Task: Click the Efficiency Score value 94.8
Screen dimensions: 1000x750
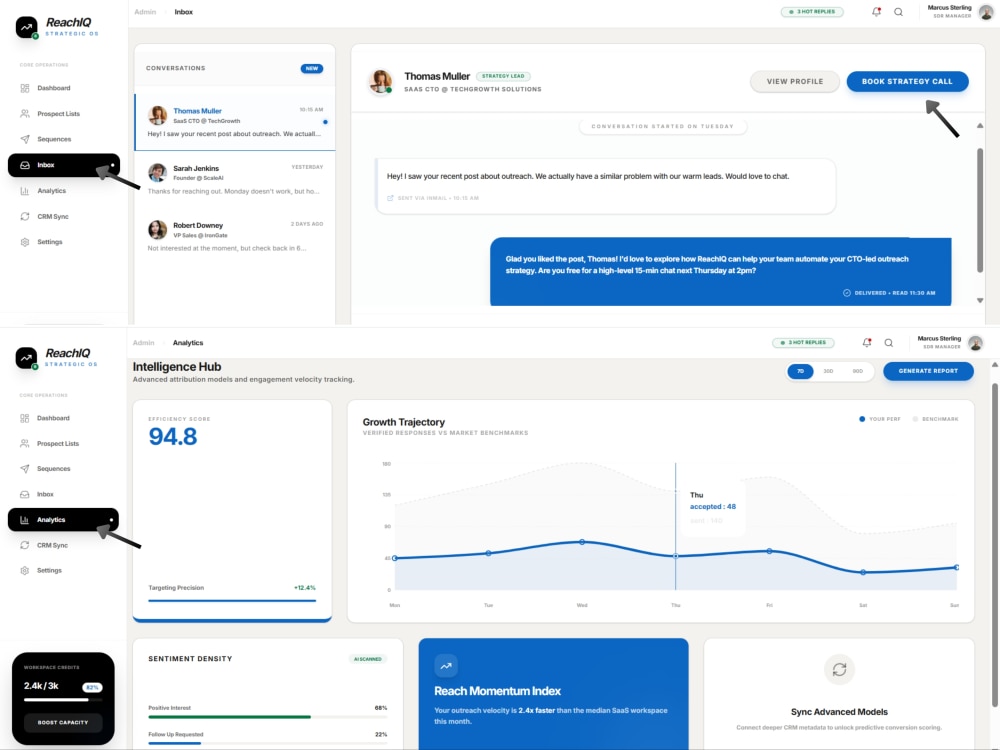Action: [x=173, y=437]
